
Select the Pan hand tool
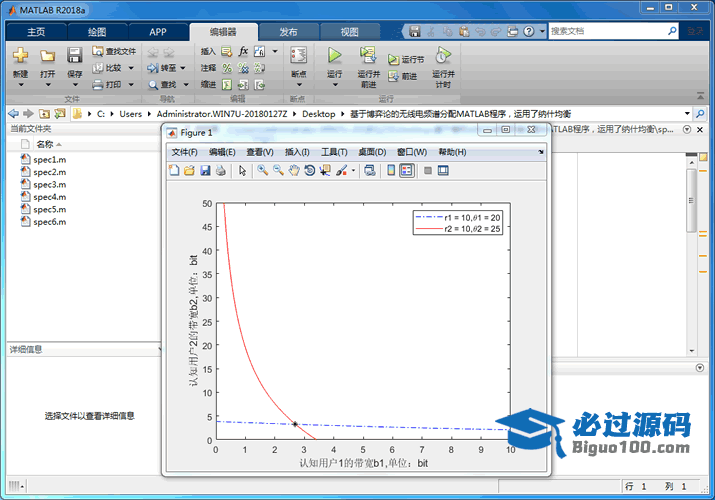[294, 171]
